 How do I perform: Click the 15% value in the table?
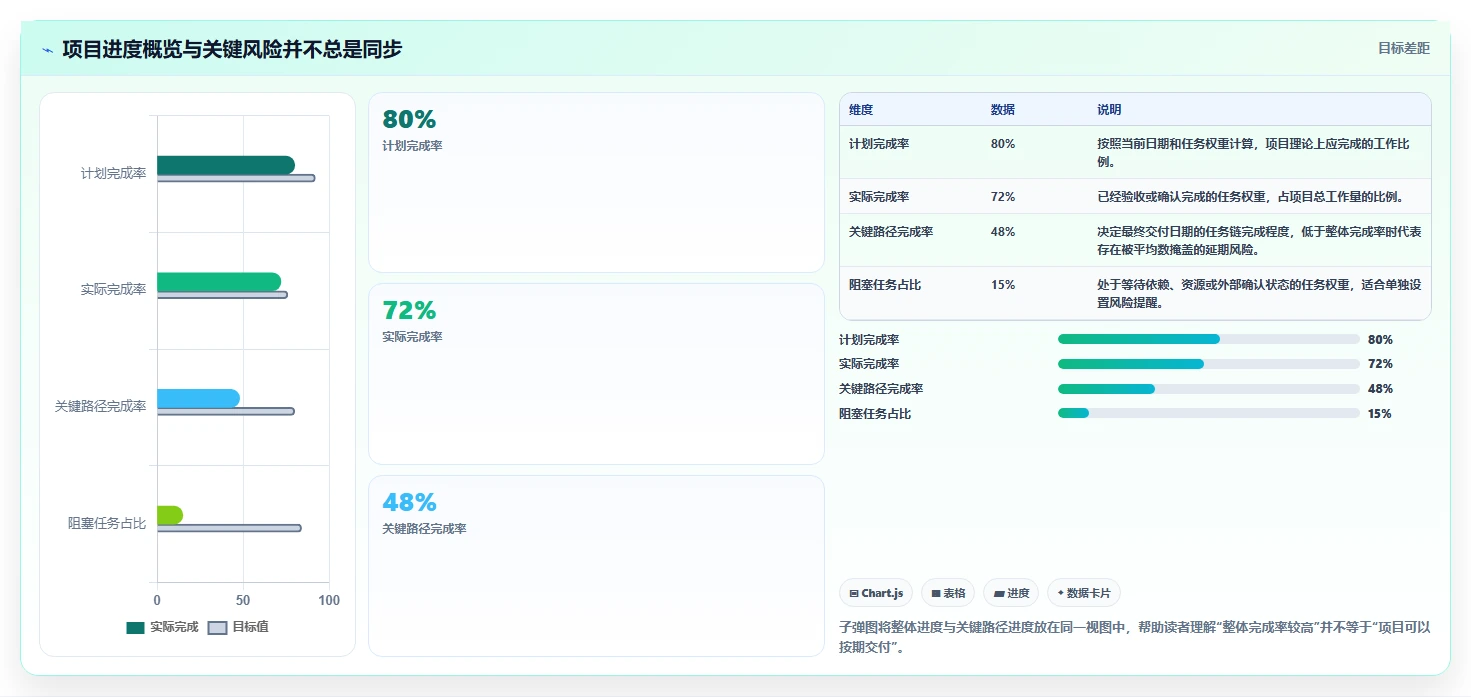(1003, 285)
